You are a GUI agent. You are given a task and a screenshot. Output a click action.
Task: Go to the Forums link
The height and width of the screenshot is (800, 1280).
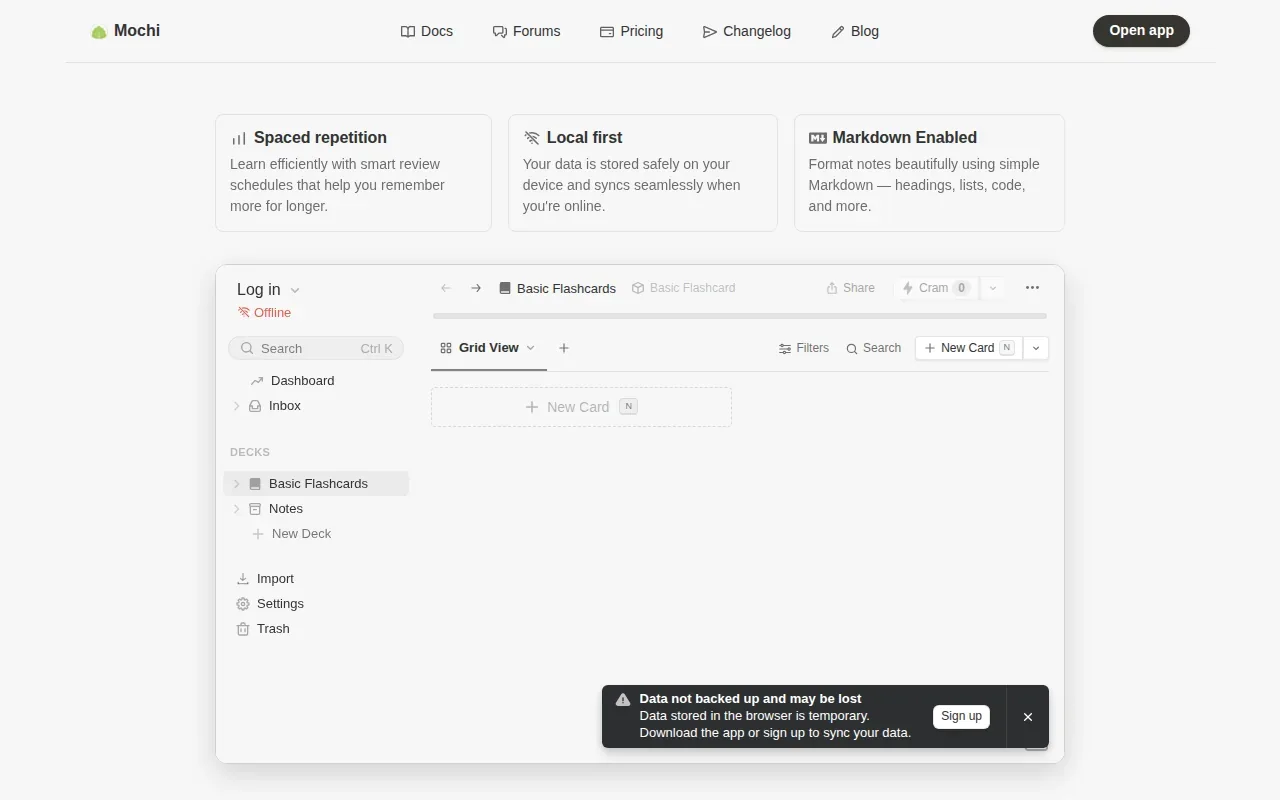[x=527, y=31]
